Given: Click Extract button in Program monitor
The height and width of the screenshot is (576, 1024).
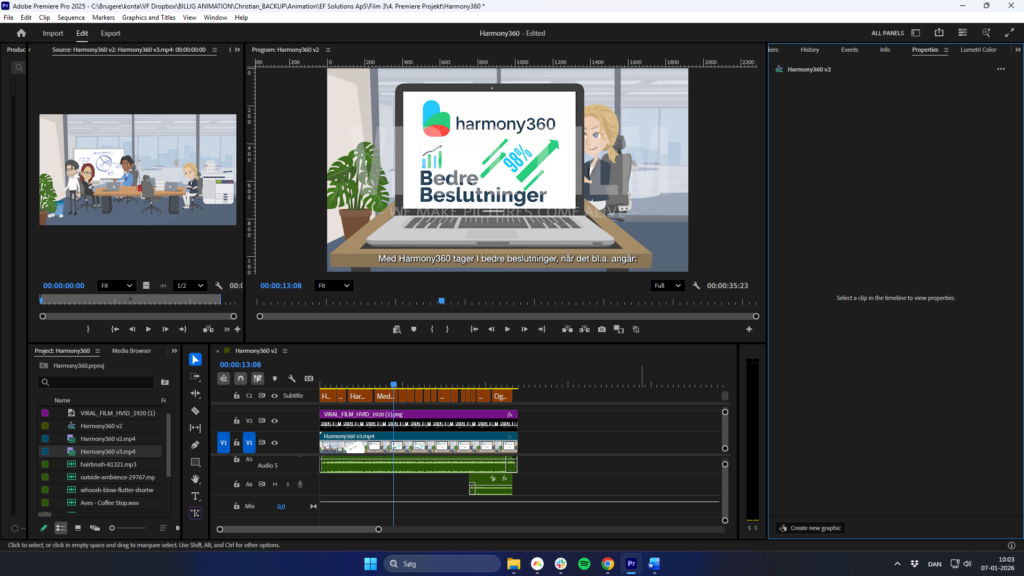Looking at the screenshot, I should click(584, 329).
